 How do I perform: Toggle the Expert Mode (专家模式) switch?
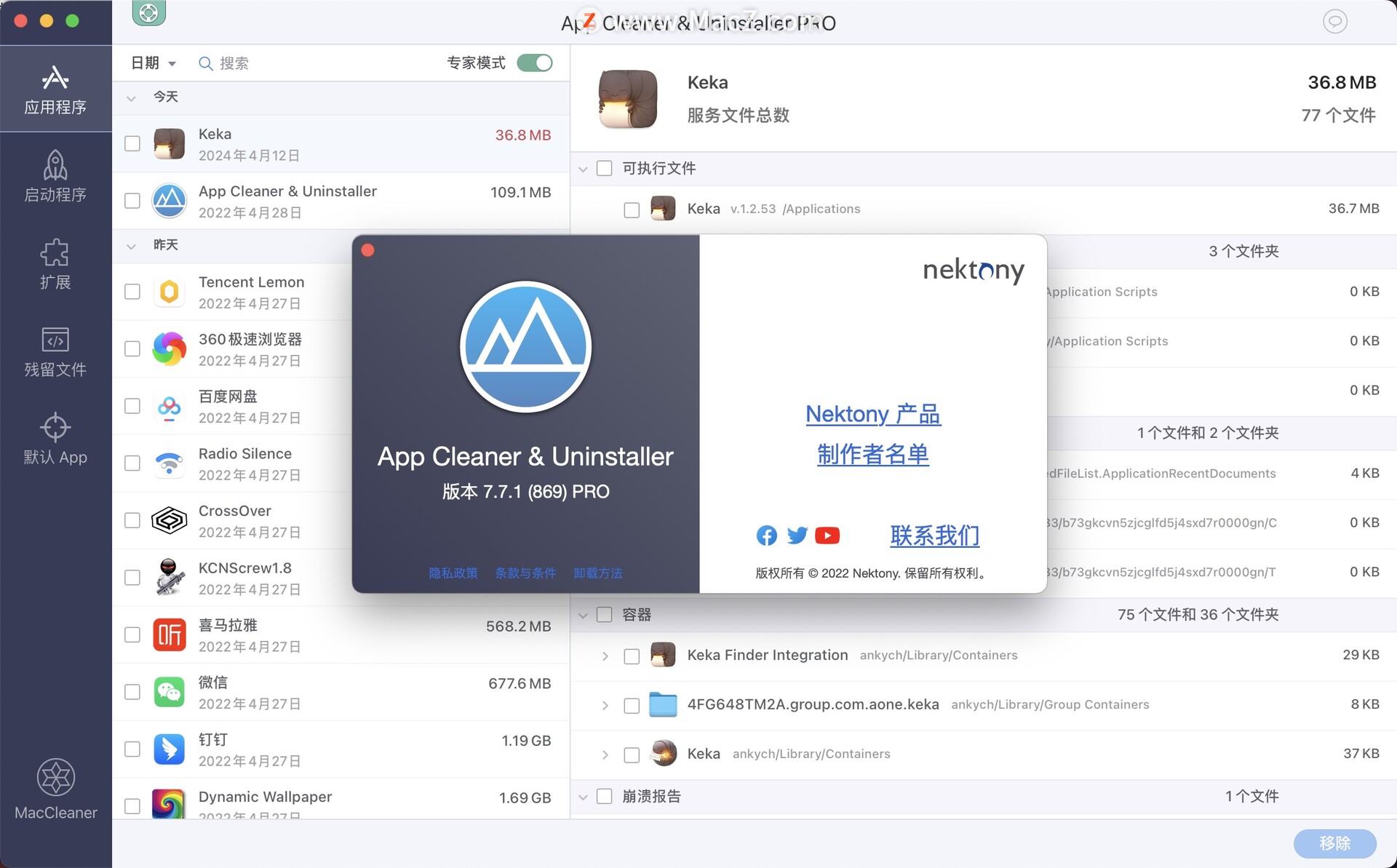tap(535, 63)
